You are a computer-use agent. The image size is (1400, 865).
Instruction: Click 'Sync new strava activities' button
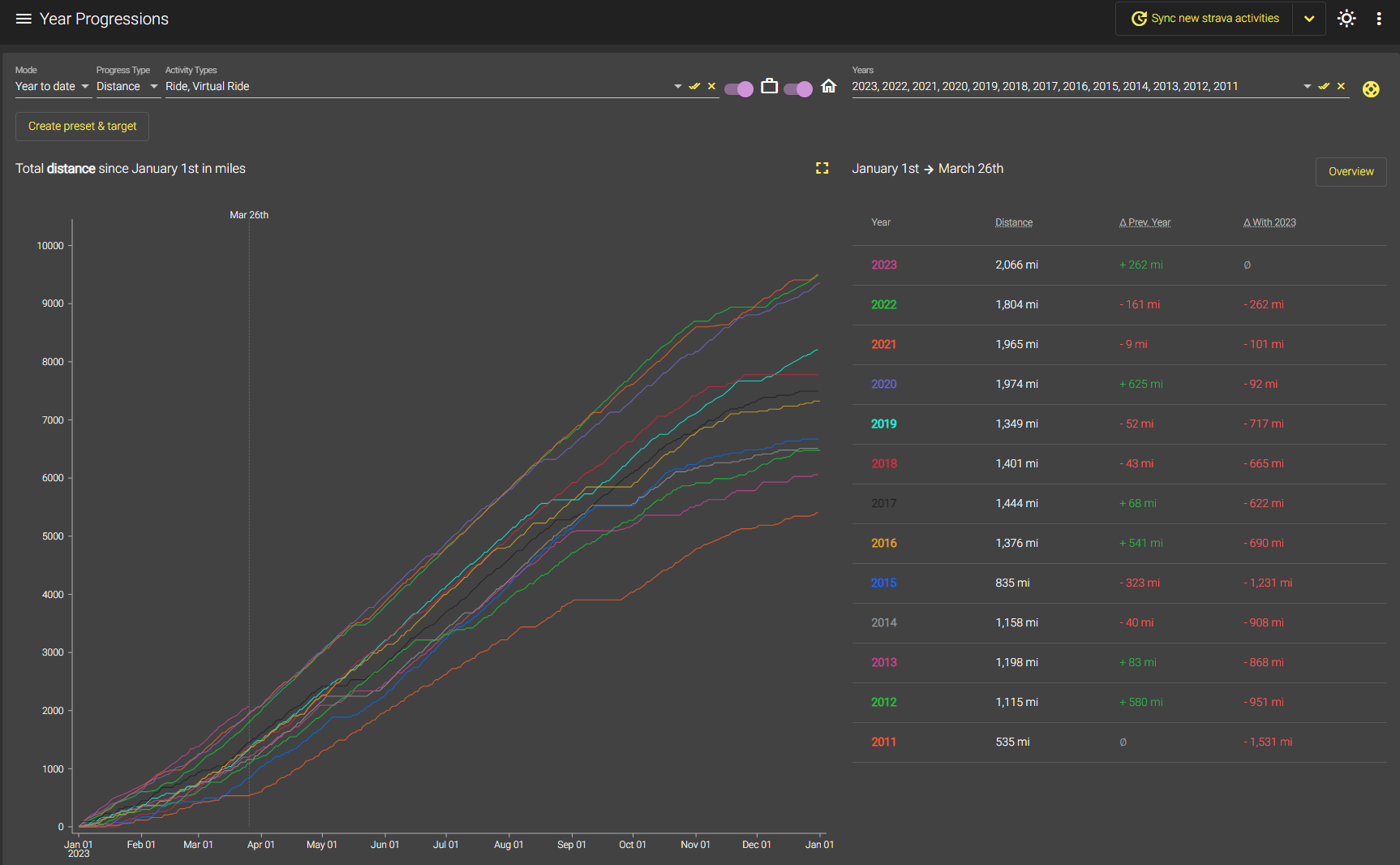click(x=1205, y=19)
